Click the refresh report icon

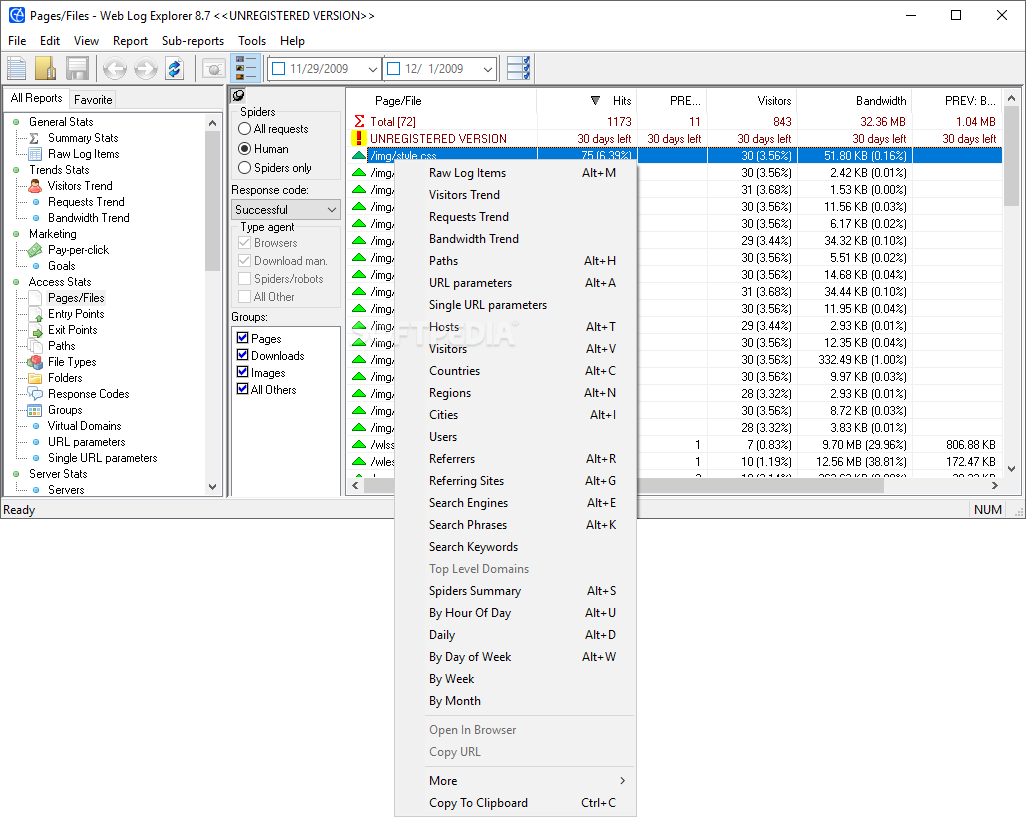(x=175, y=68)
